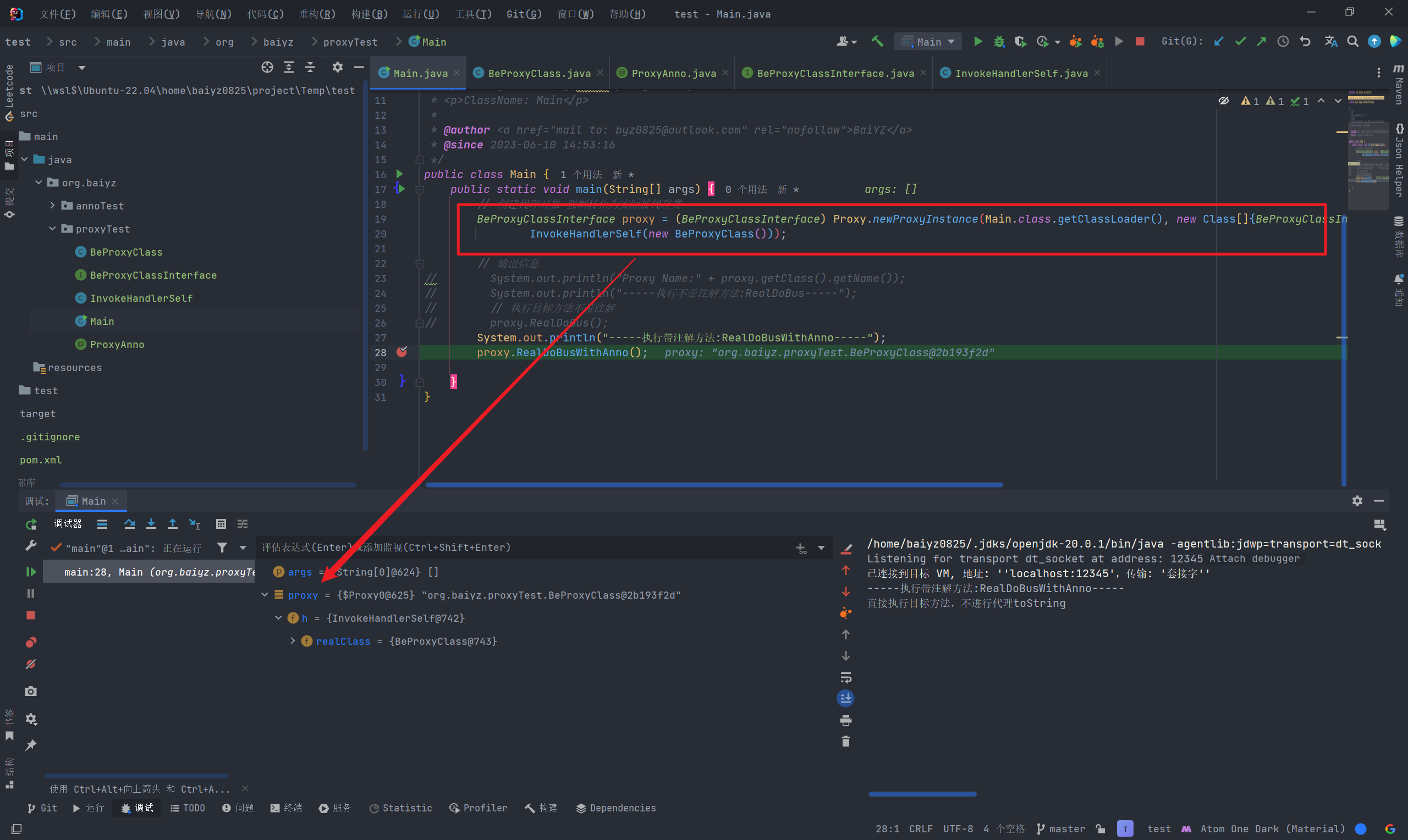Open project view mode dropdown arrow

pyautogui.click(x=82, y=68)
